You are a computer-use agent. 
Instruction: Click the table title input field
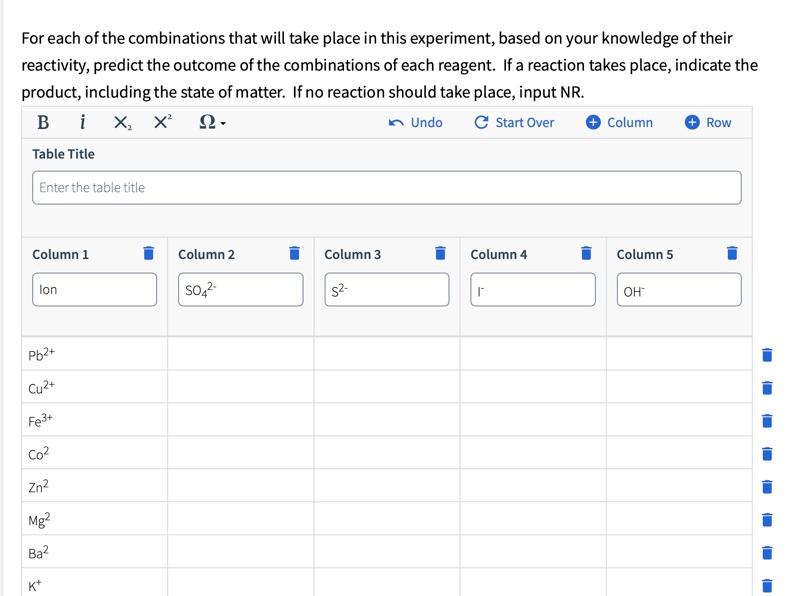pos(386,187)
